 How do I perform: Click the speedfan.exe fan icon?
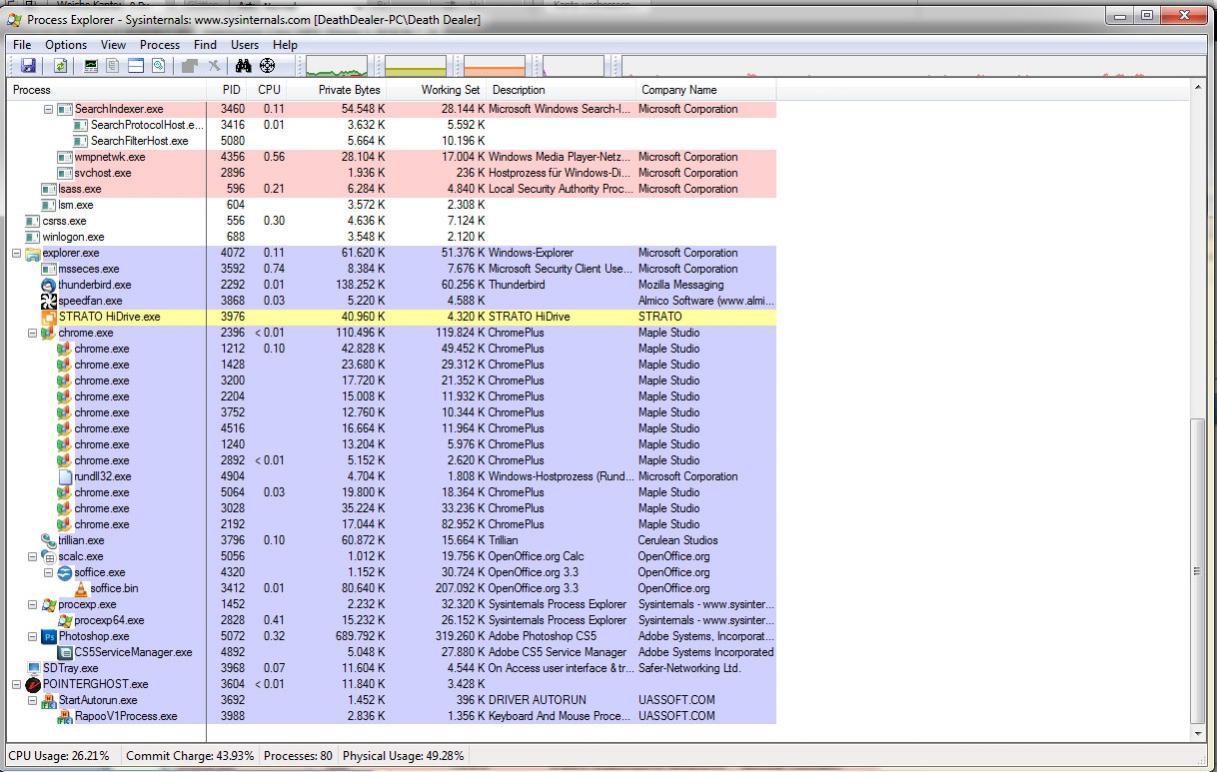[x=49, y=301]
